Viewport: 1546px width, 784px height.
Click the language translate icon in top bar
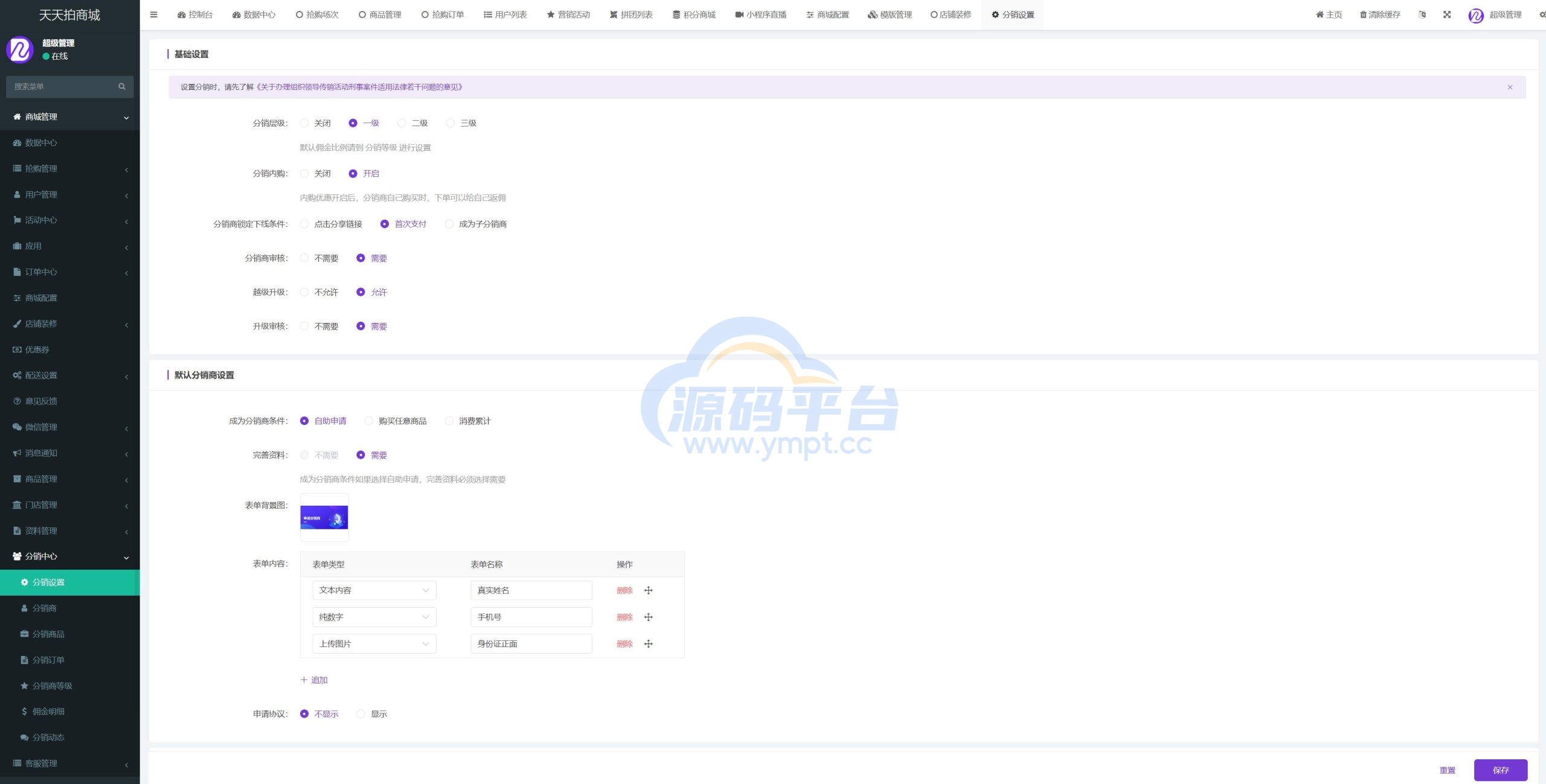[1422, 14]
